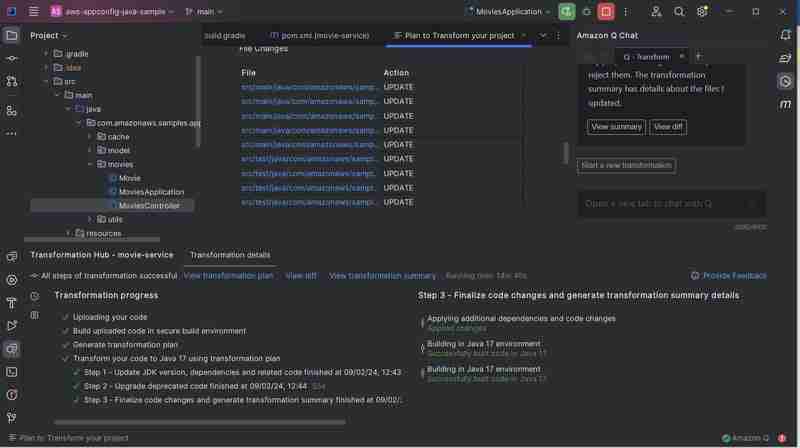The height and width of the screenshot is (448, 800).
Task: Select Plan to Transform your project tab
Action: (459, 35)
